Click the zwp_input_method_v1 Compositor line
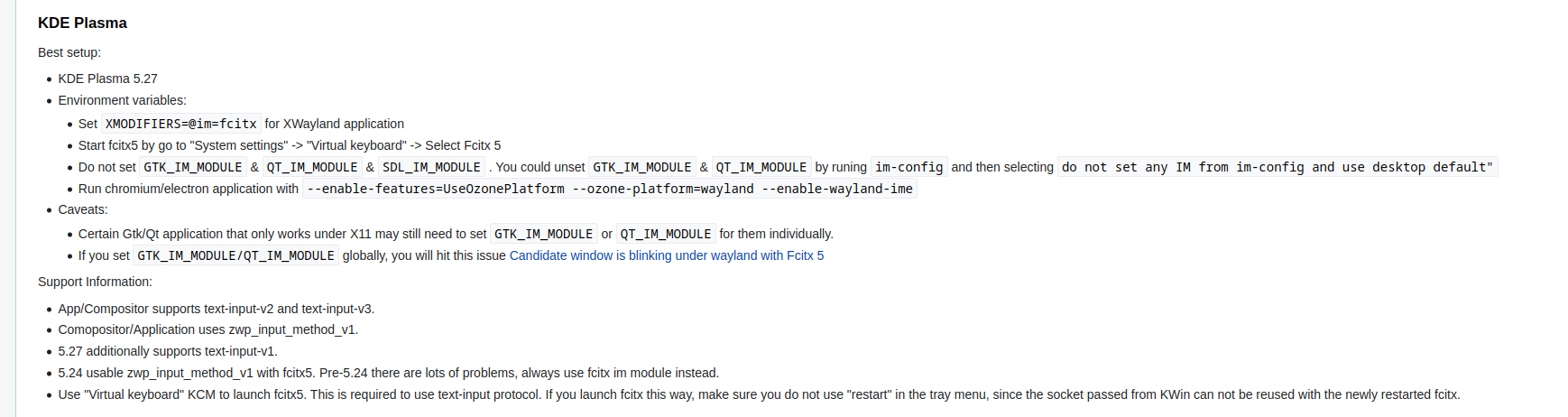 click(x=208, y=329)
